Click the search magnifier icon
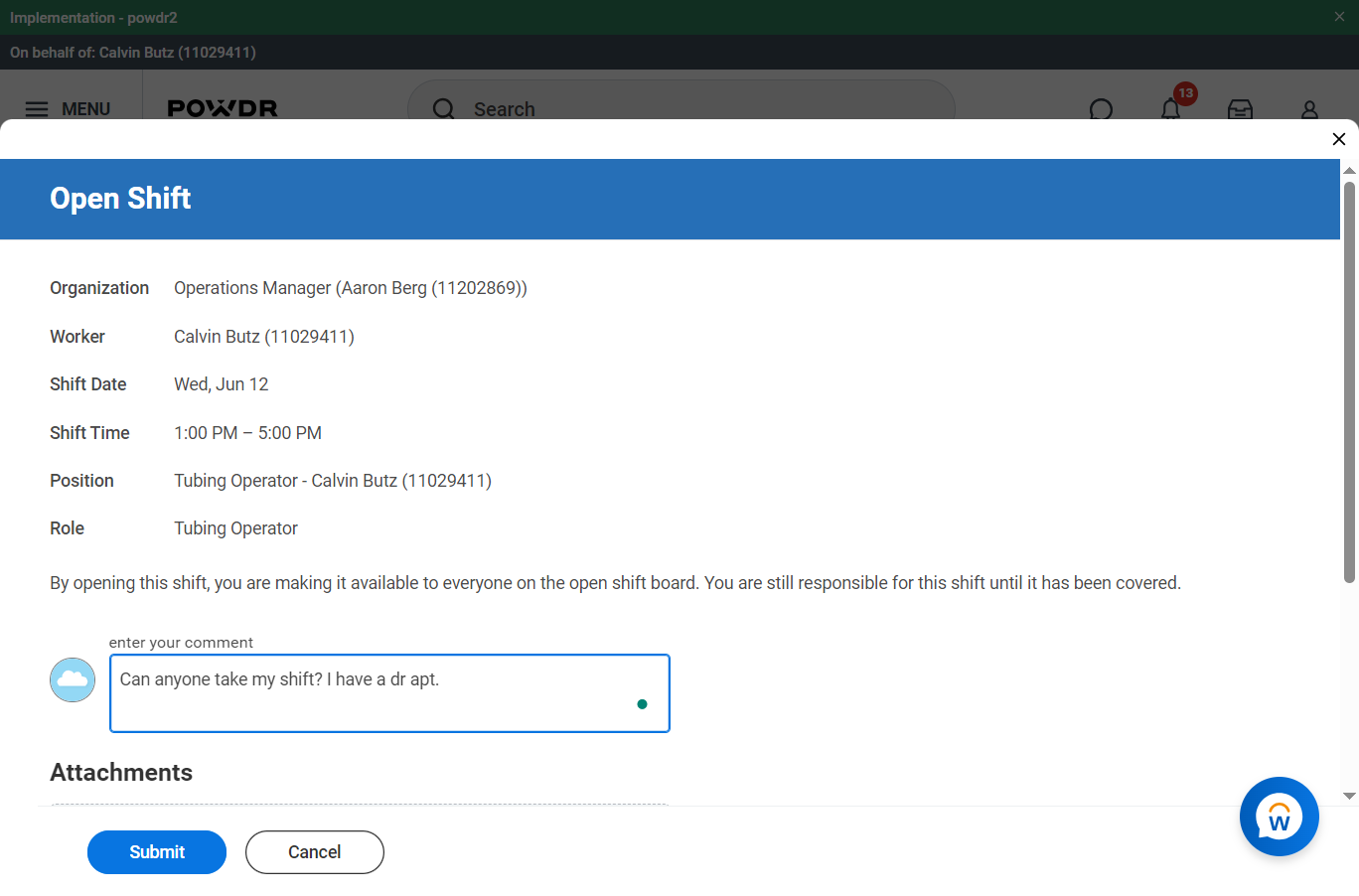Image resolution: width=1359 pixels, height=896 pixels. tap(444, 109)
